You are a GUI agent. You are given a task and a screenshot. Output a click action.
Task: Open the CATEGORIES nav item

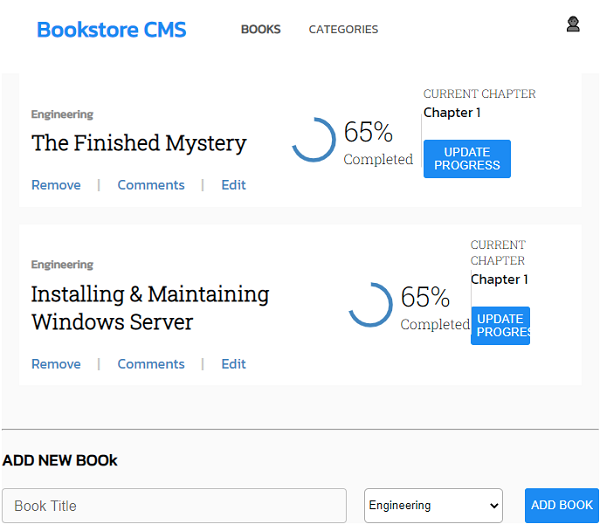coord(343,30)
